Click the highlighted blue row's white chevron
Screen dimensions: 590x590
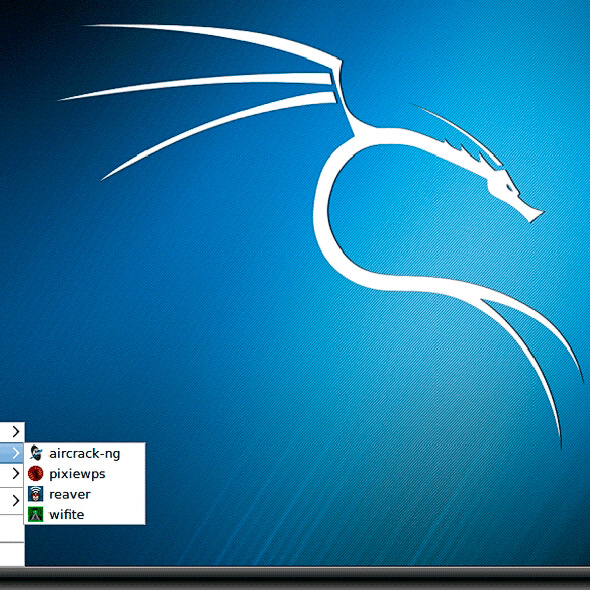pos(16,453)
